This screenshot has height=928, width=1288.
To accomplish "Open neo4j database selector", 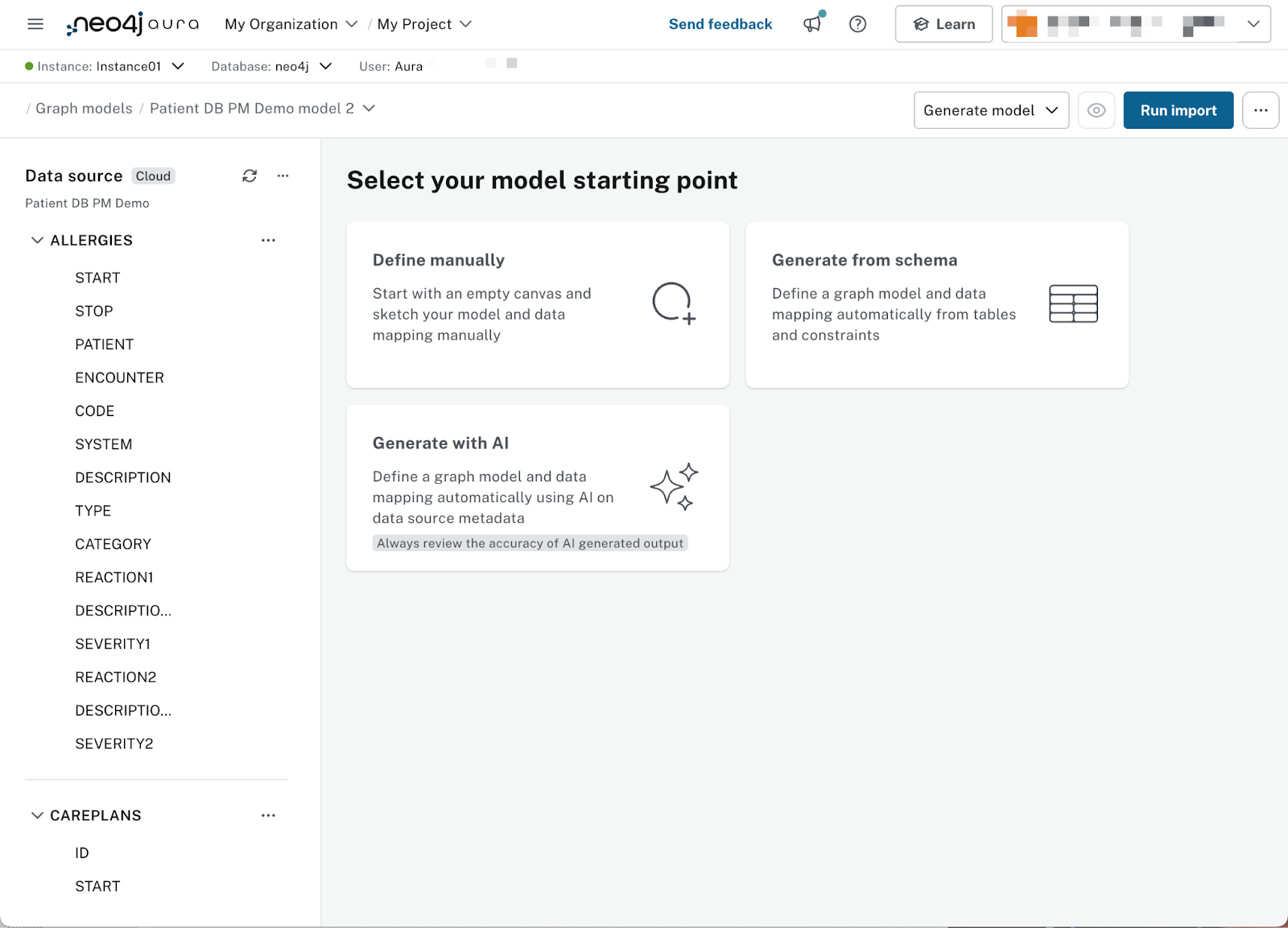I will click(x=271, y=66).
